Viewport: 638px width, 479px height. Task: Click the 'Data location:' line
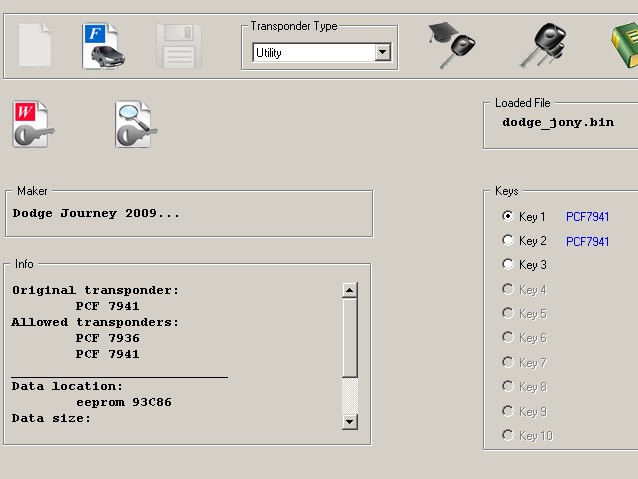(67, 386)
